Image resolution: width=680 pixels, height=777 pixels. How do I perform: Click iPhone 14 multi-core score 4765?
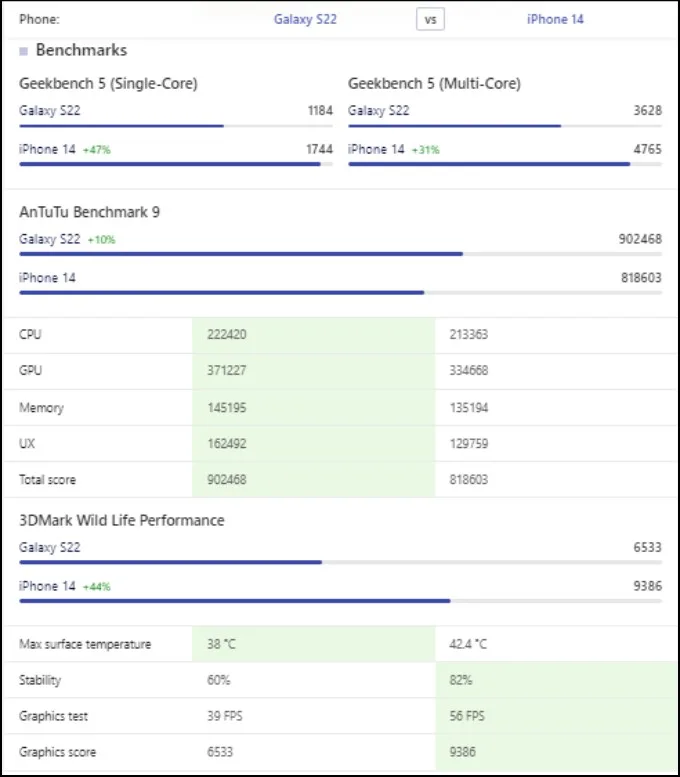[x=648, y=149]
